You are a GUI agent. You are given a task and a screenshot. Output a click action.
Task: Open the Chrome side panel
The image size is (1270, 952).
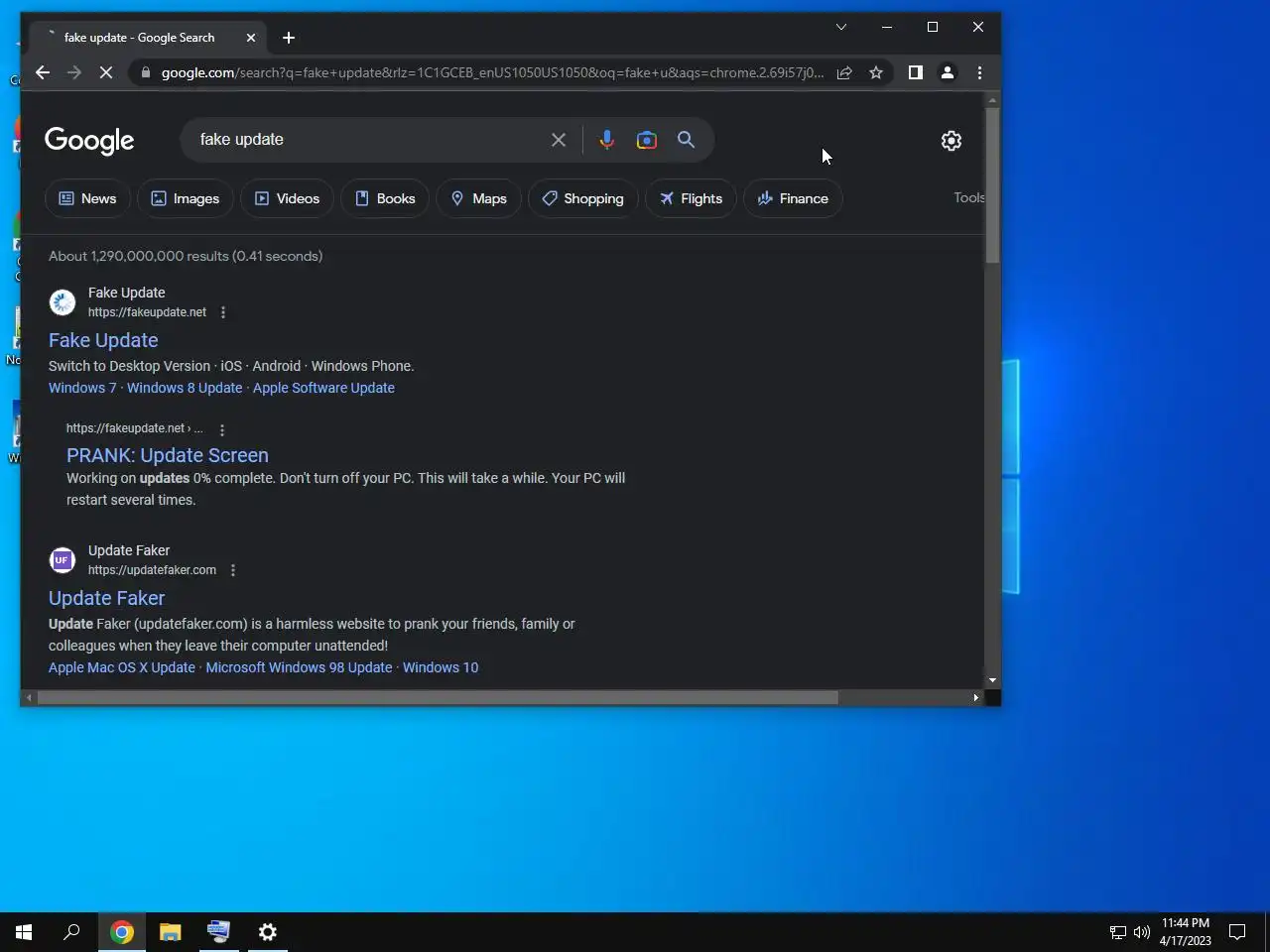pos(916,72)
